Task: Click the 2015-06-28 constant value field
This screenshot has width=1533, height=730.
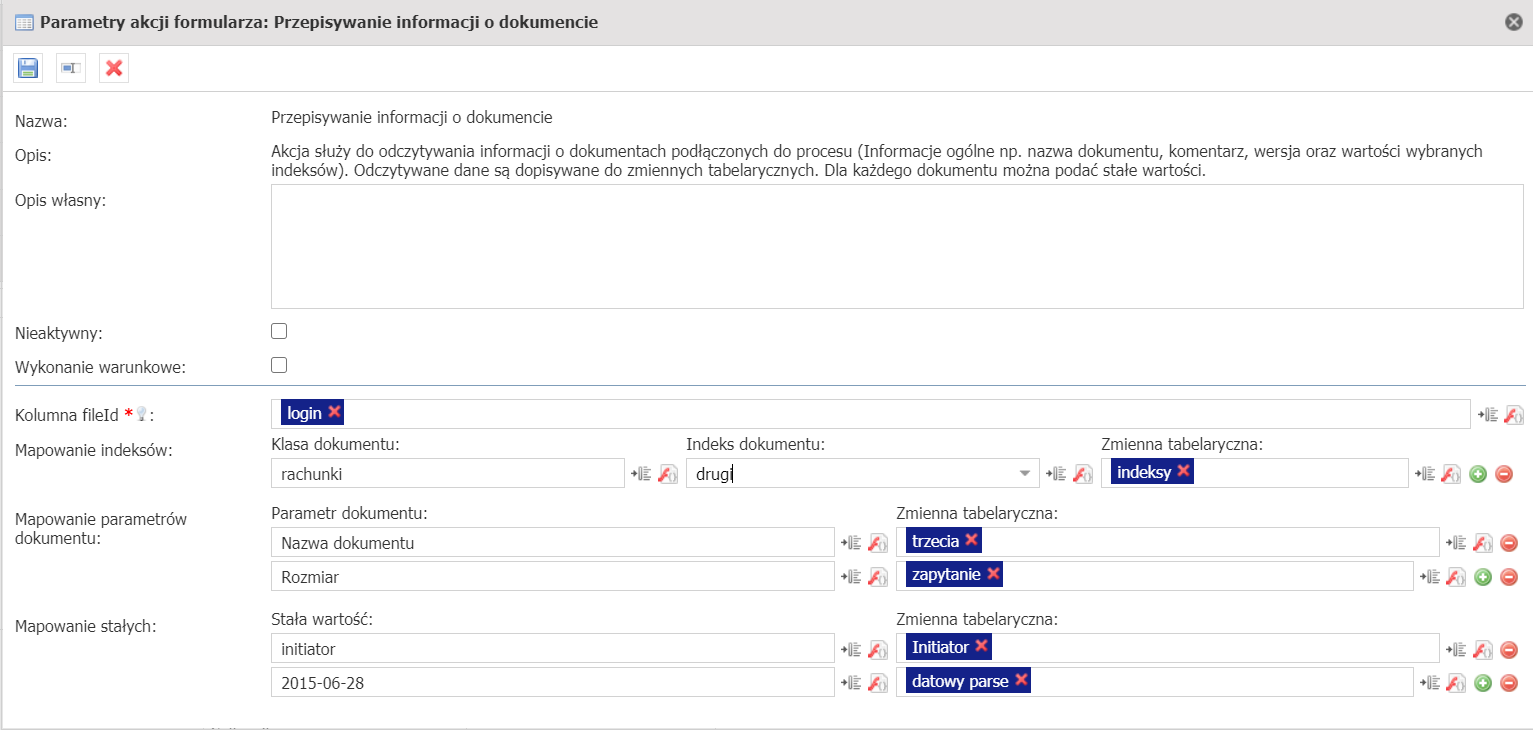Action: (553, 683)
